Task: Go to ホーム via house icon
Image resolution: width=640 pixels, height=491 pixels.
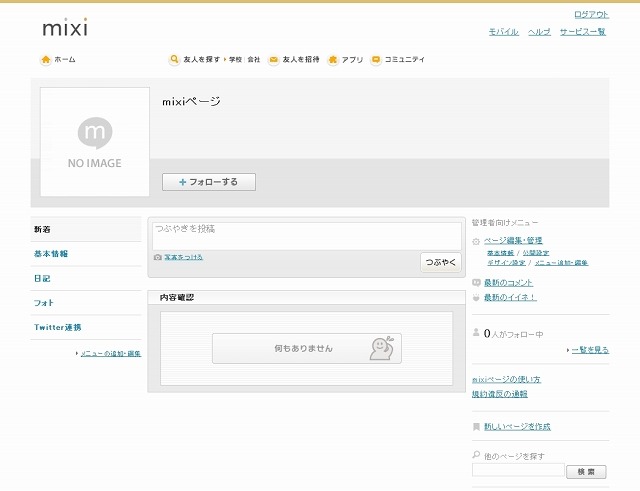Action: [45, 60]
